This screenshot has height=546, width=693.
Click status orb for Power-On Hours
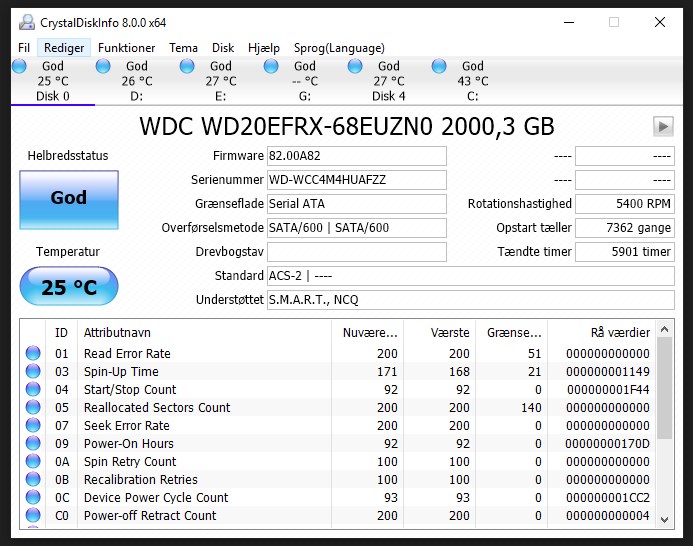coord(33,443)
